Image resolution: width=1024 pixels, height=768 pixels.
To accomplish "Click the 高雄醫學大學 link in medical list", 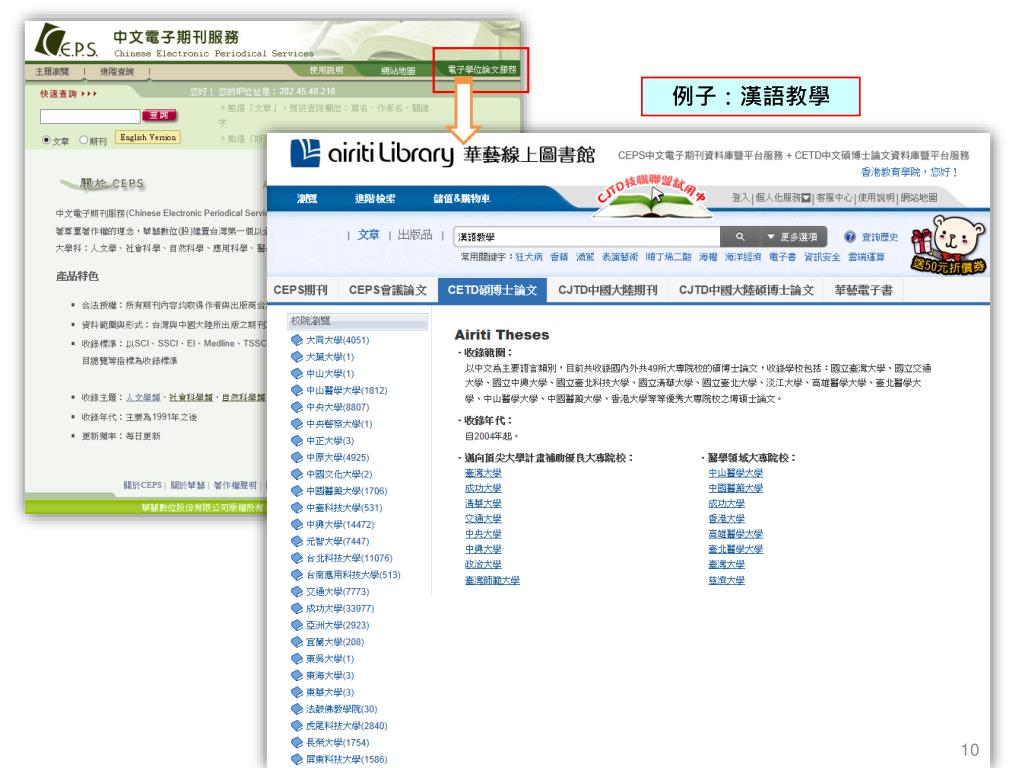I will (736, 534).
